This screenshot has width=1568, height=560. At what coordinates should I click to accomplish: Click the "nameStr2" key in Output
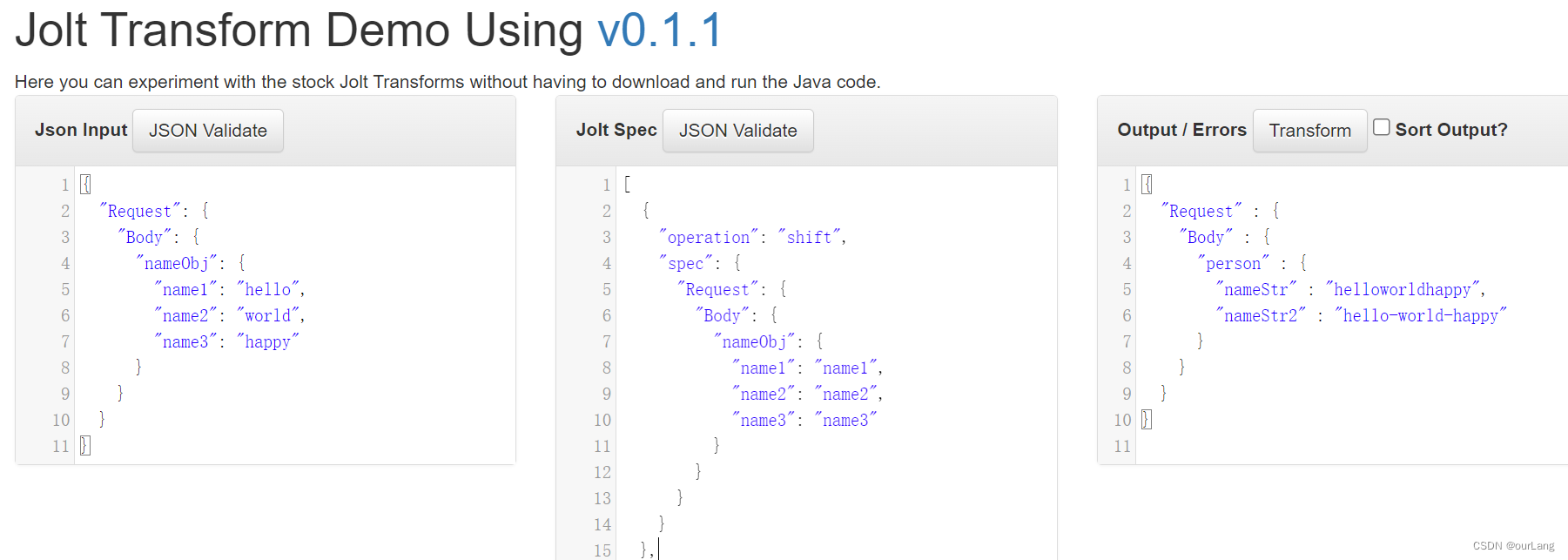1261,315
